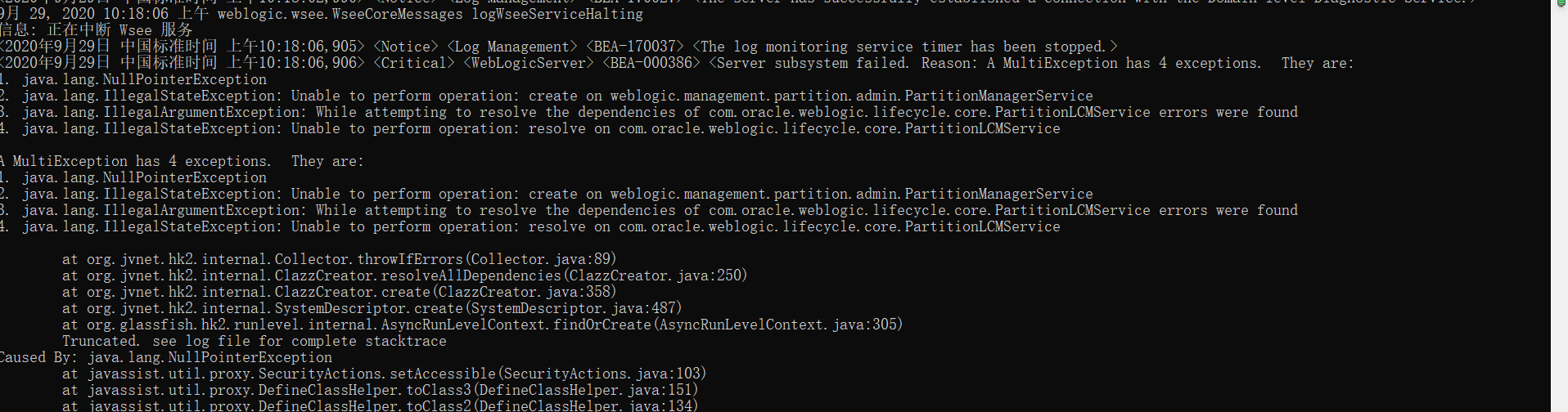Click the Critical 'BEA-000386' server subsystem failed line
Viewport: 1568px width, 412px height.
pos(677,63)
